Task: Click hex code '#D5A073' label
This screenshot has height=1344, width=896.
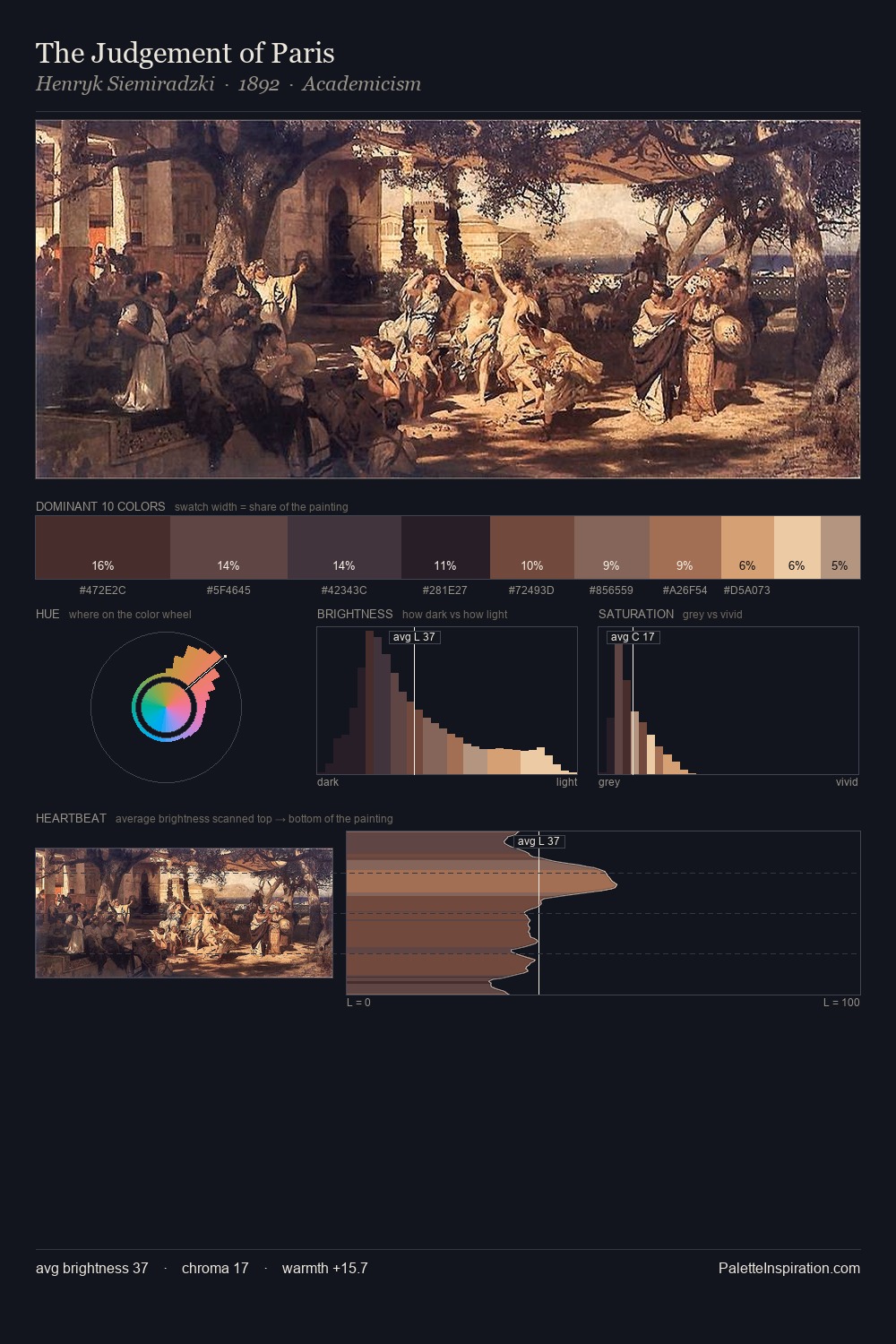Action: click(747, 590)
